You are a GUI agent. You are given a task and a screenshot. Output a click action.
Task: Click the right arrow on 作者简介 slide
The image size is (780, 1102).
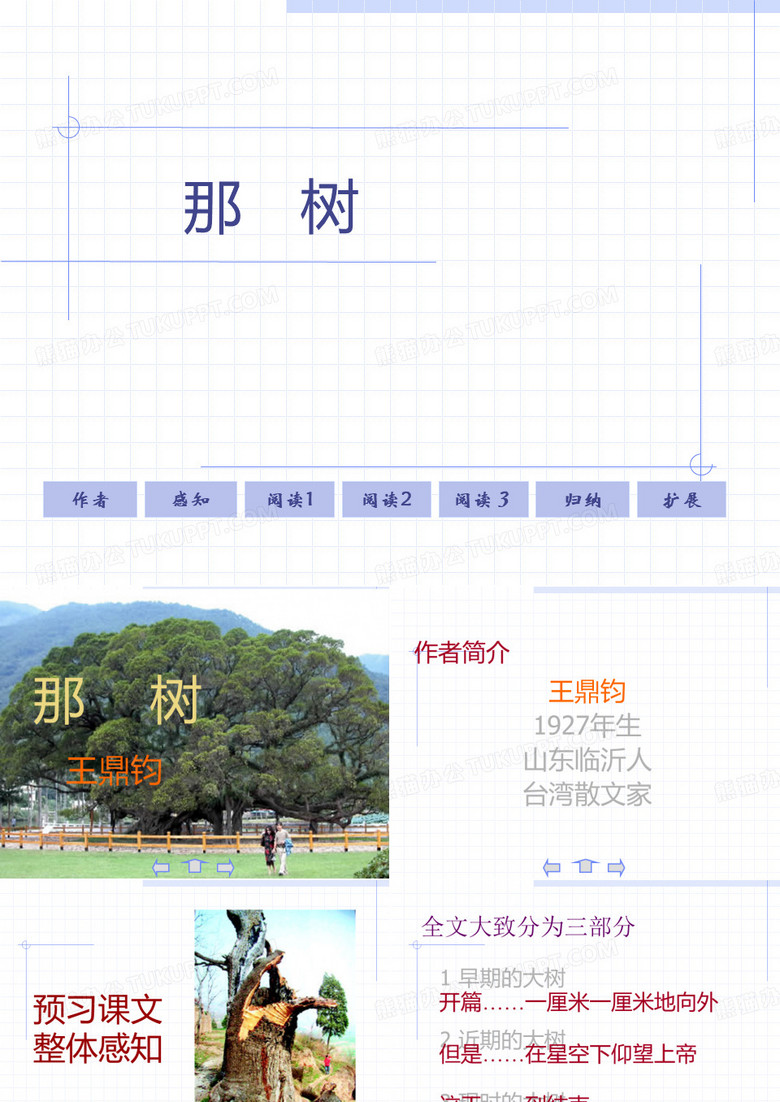click(616, 867)
